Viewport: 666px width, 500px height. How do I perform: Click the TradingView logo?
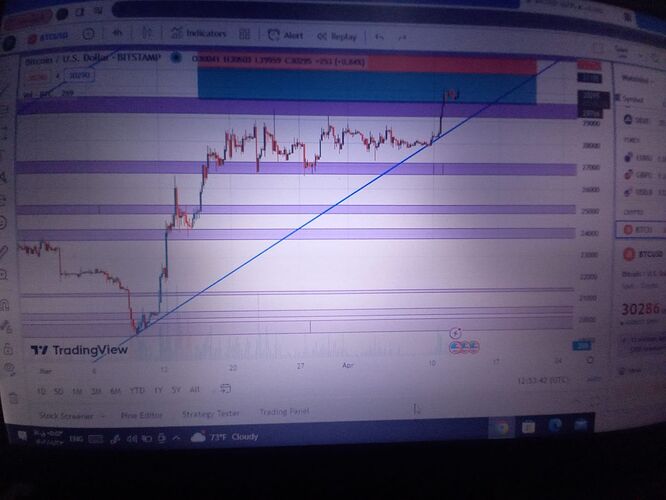(79, 350)
